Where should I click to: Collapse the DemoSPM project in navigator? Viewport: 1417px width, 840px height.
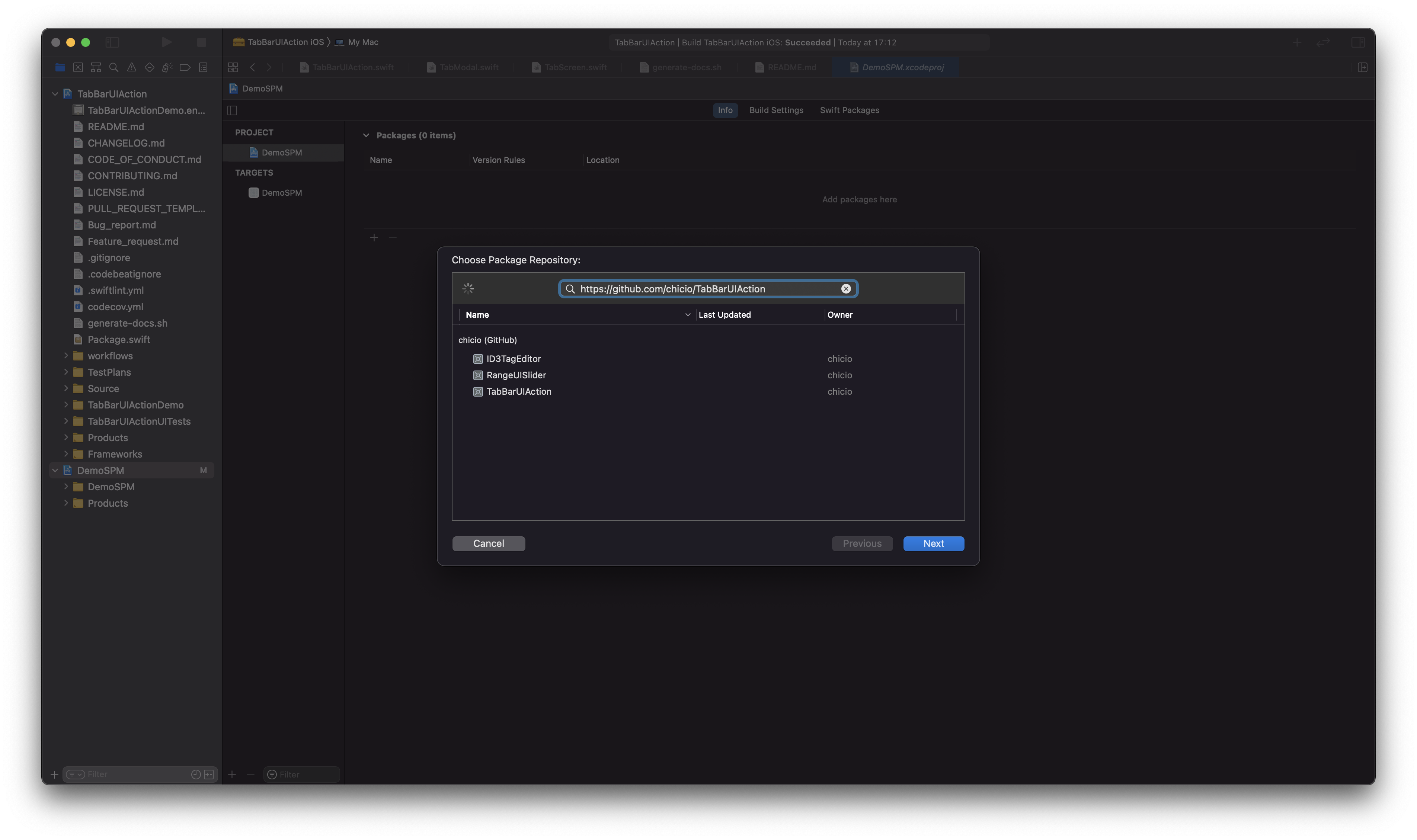pyautogui.click(x=55, y=470)
